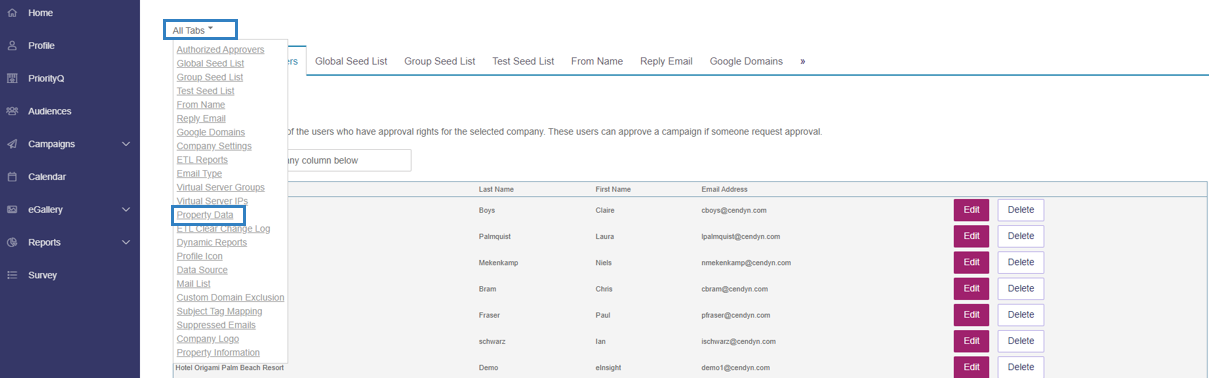Select From Name dropdown link
Screen dimensions: 1209x381
click(x=200, y=104)
